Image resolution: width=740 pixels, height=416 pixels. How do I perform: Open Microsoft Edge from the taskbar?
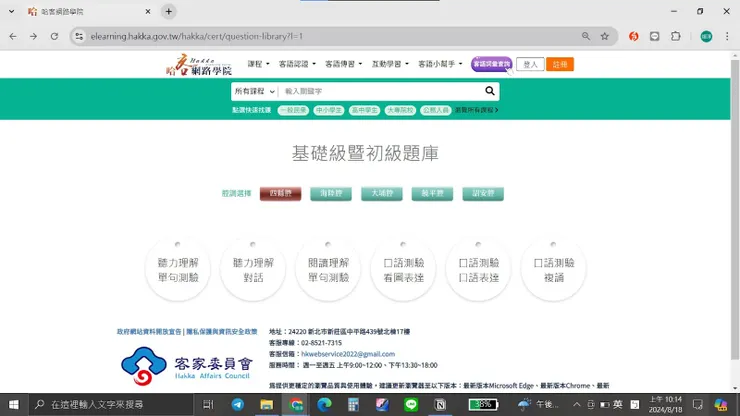click(x=324, y=405)
